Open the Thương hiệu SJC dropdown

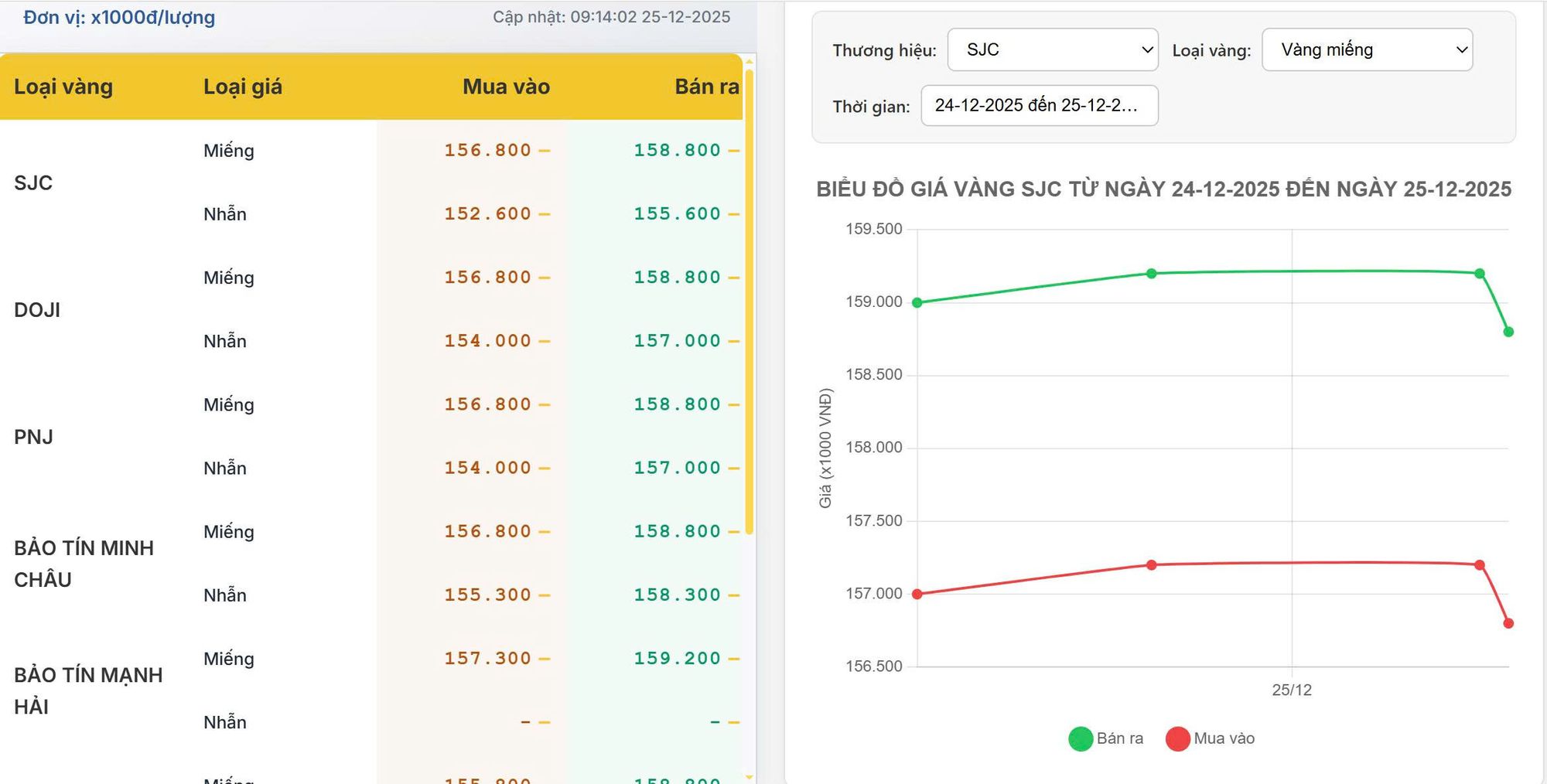[x=1052, y=50]
